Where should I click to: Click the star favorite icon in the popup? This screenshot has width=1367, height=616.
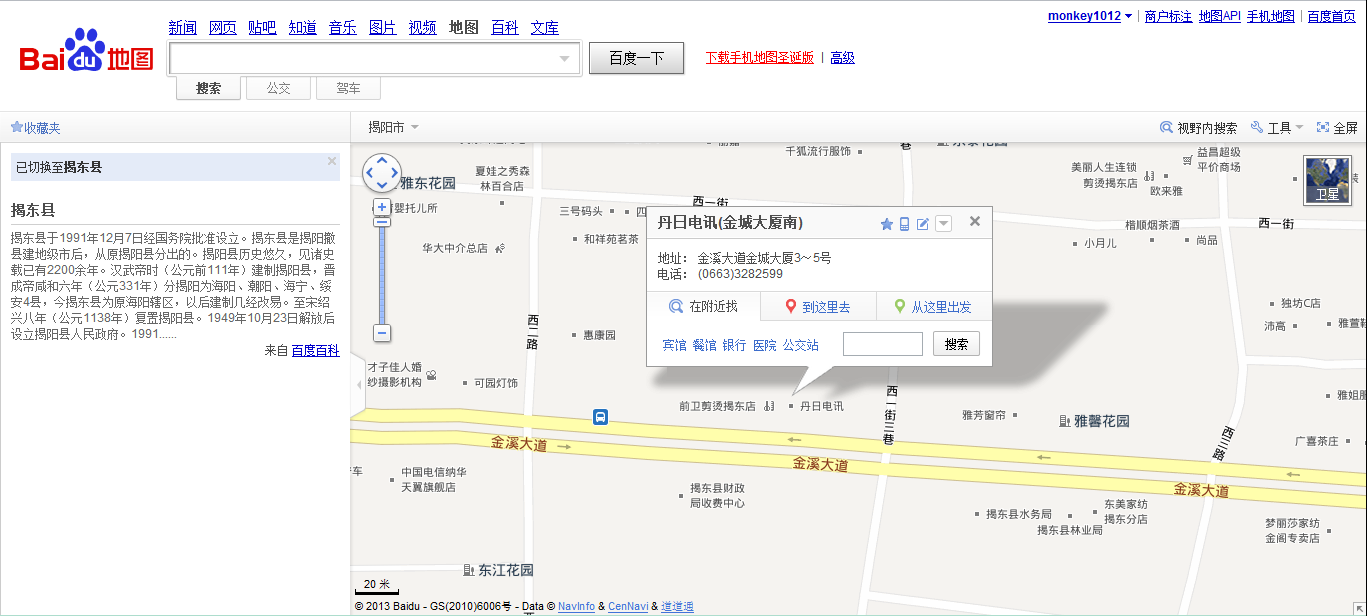(886, 224)
